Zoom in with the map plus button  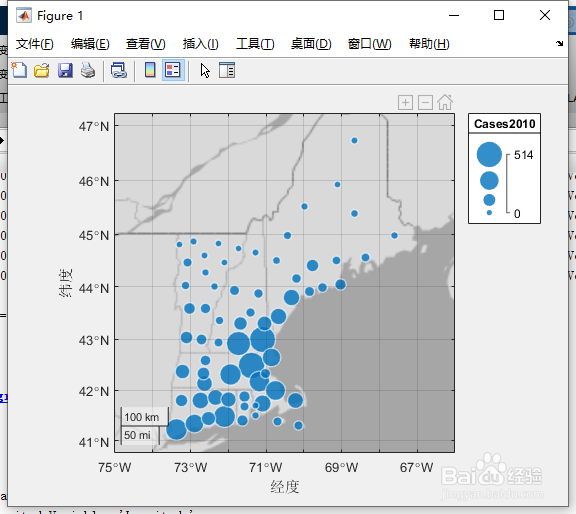pos(405,103)
